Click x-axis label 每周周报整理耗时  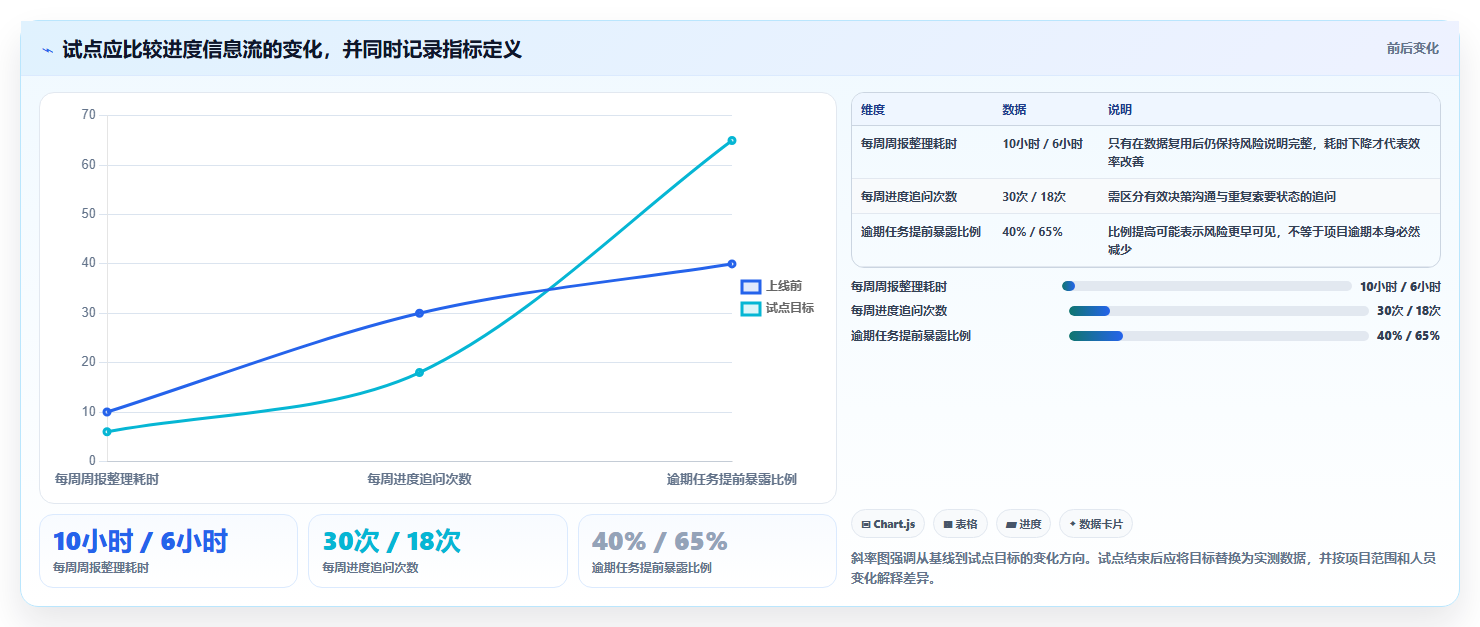coord(107,479)
